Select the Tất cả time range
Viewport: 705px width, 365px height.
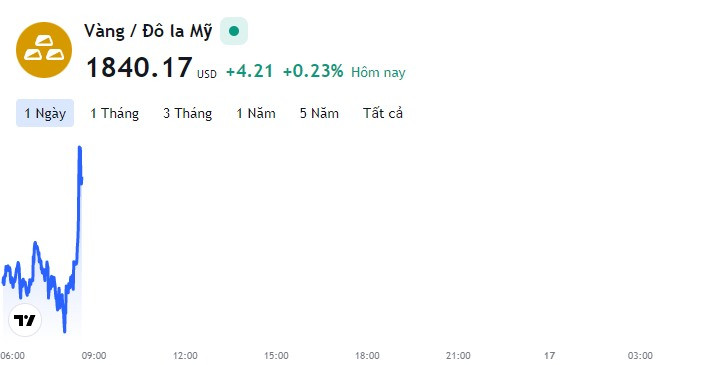click(x=383, y=113)
